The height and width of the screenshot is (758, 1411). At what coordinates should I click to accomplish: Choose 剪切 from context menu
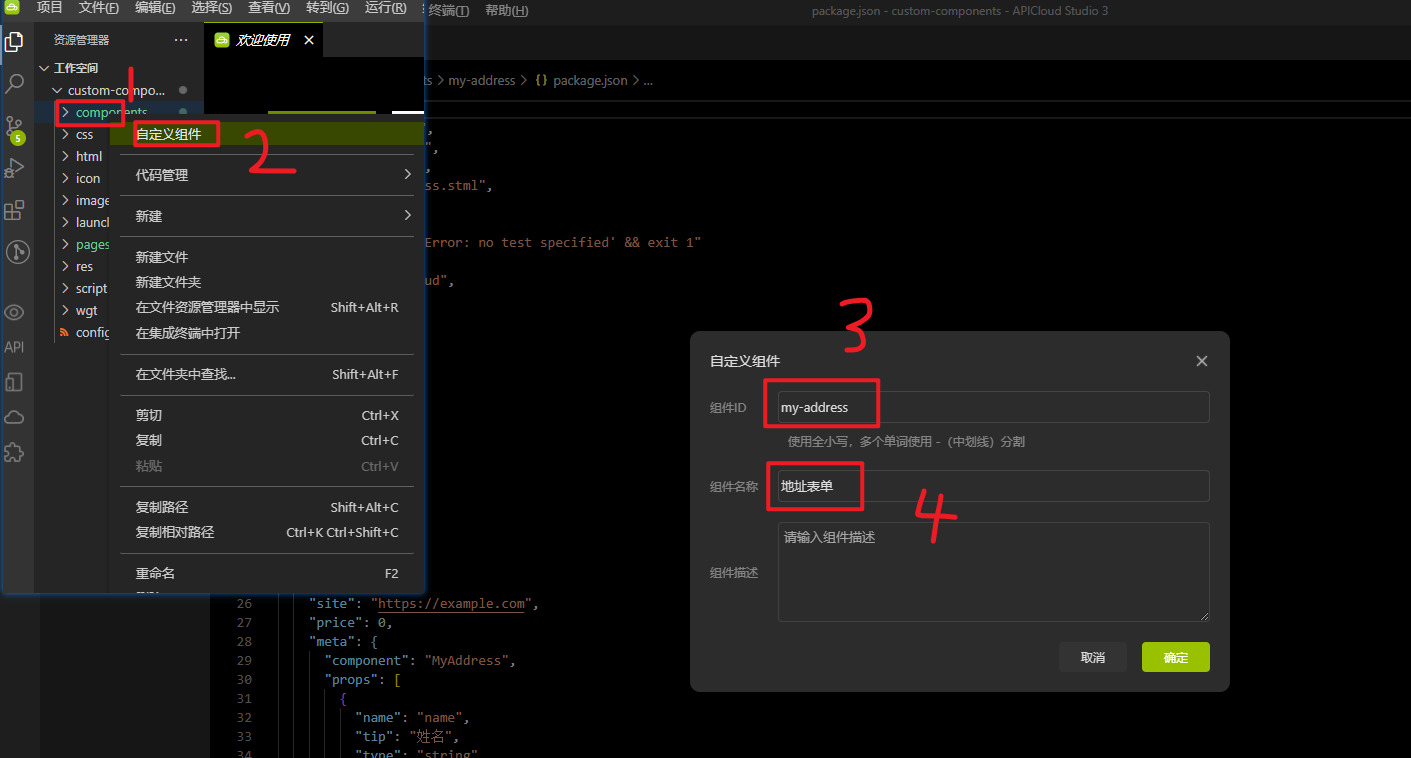coord(267,415)
